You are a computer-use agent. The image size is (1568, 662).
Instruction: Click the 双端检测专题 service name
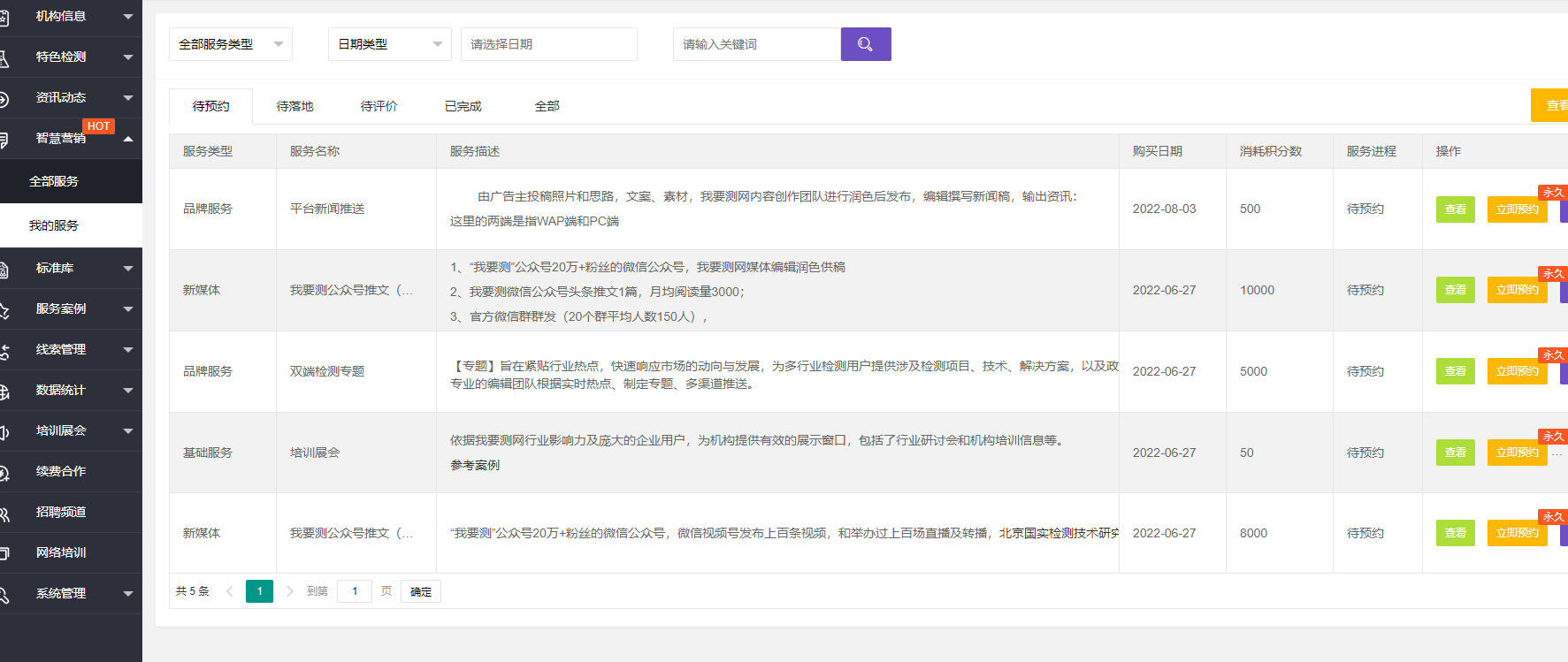327,371
